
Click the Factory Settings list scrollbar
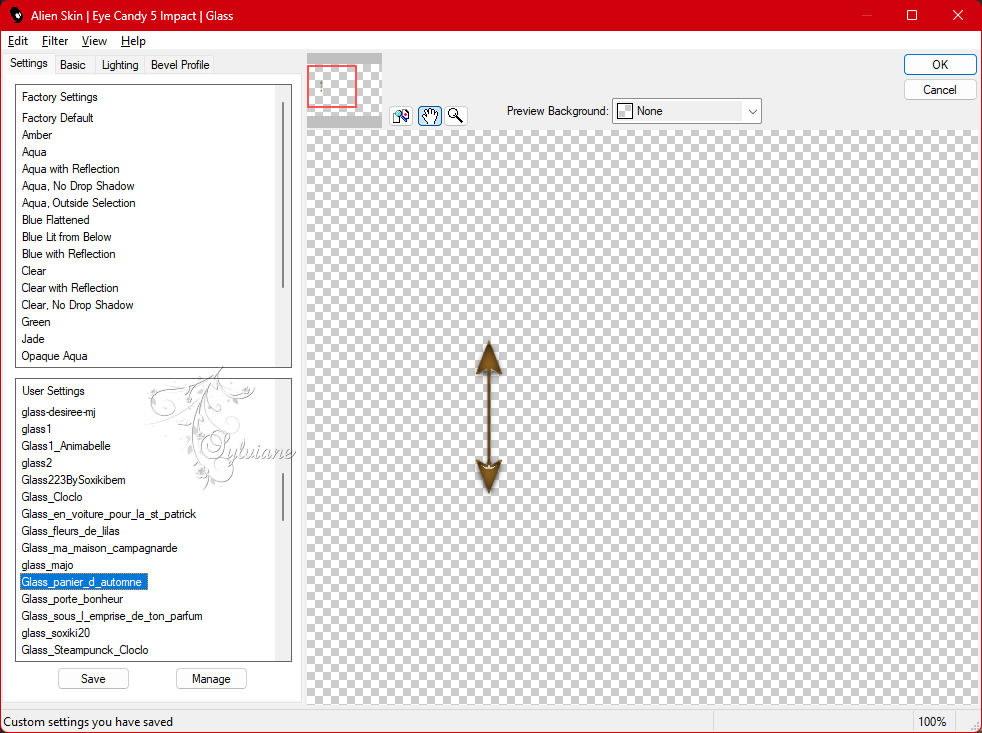click(x=283, y=195)
